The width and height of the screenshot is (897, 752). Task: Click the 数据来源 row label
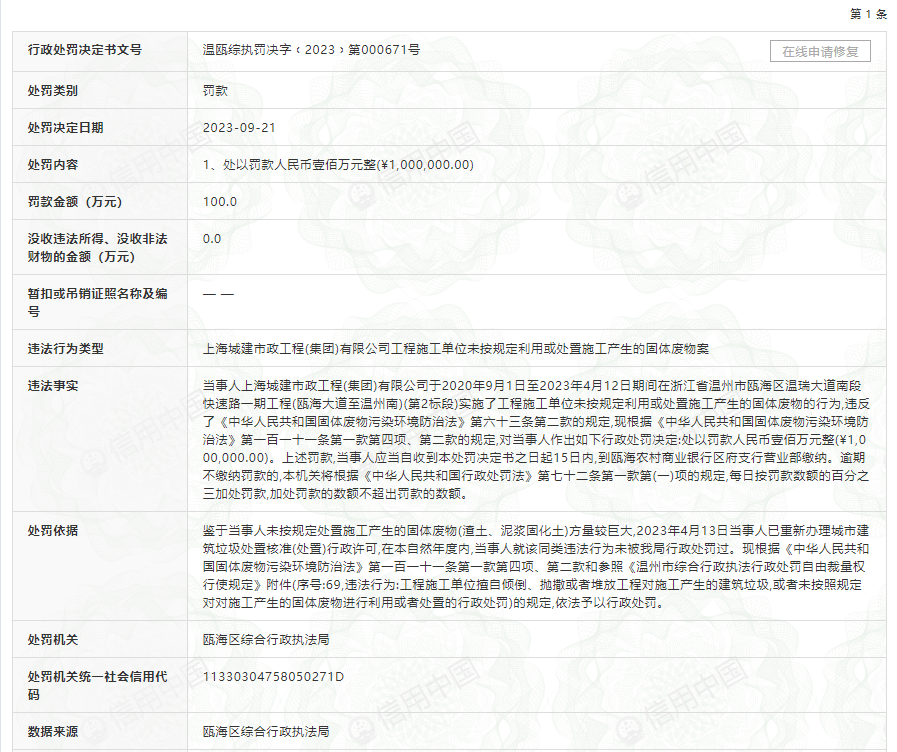tap(53, 733)
